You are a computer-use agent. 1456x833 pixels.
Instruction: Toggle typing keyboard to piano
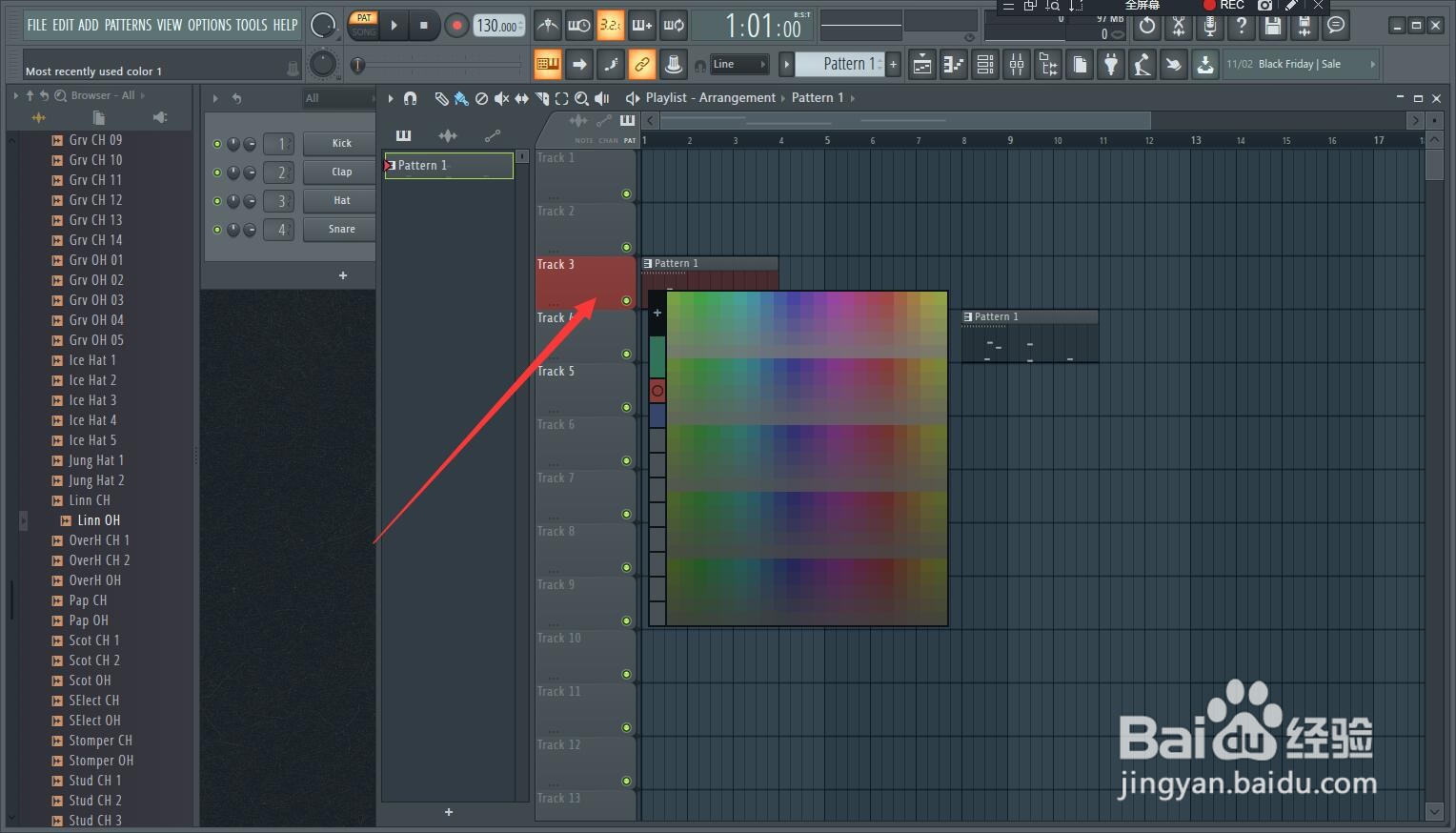click(x=547, y=65)
